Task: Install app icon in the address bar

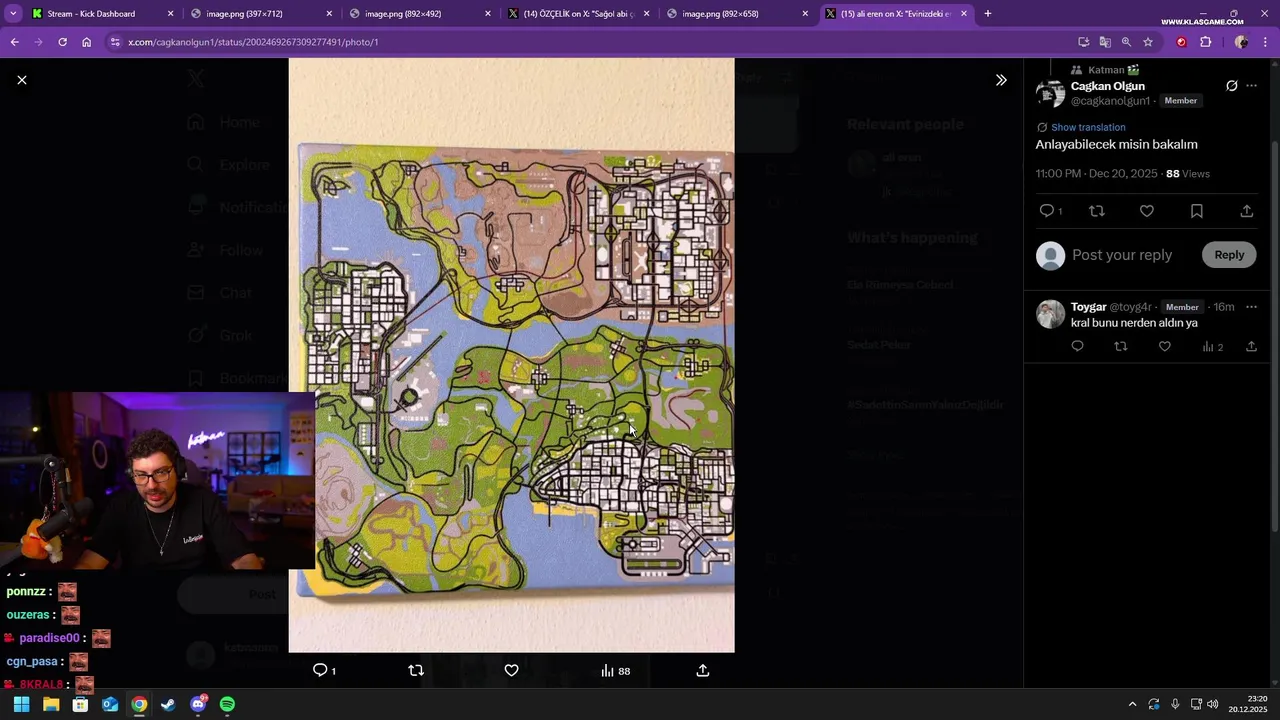Action: [x=1084, y=42]
